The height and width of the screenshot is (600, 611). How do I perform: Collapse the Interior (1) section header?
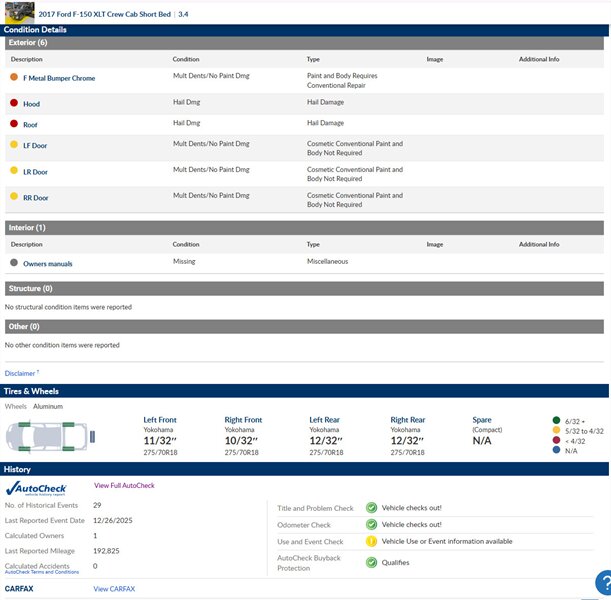point(304,228)
